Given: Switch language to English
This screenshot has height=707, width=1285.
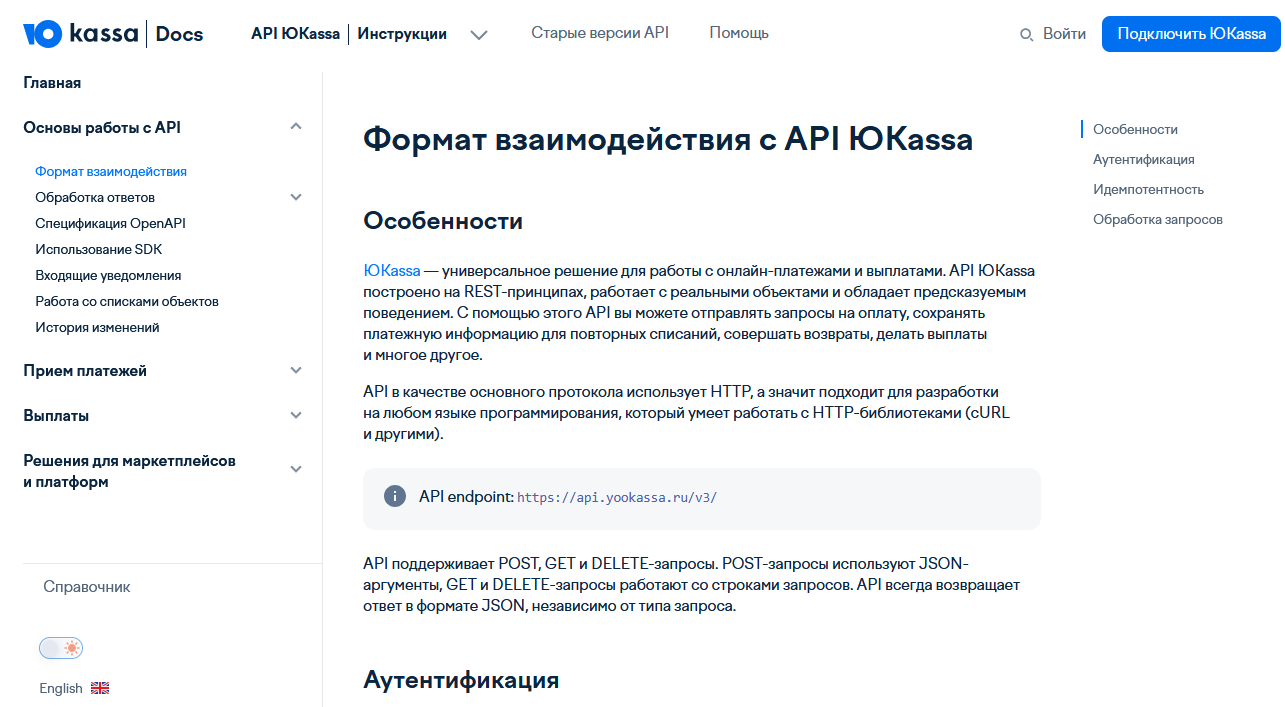Looking at the screenshot, I should [61, 688].
